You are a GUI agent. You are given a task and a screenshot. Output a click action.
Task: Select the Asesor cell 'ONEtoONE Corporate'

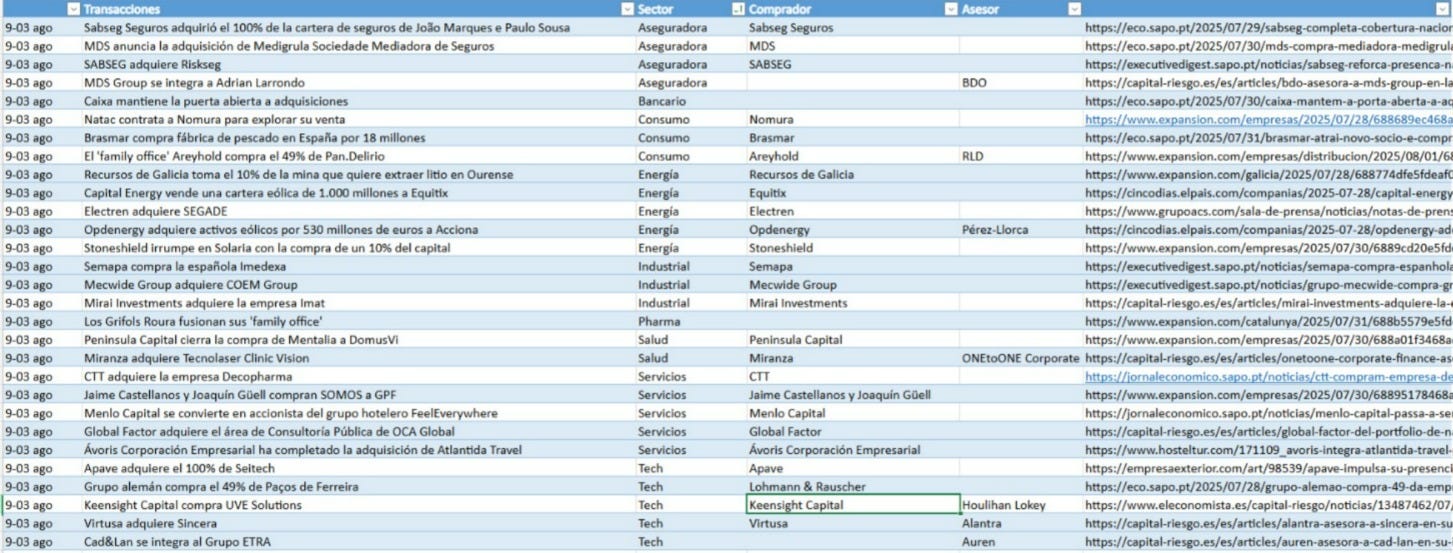click(1021, 358)
